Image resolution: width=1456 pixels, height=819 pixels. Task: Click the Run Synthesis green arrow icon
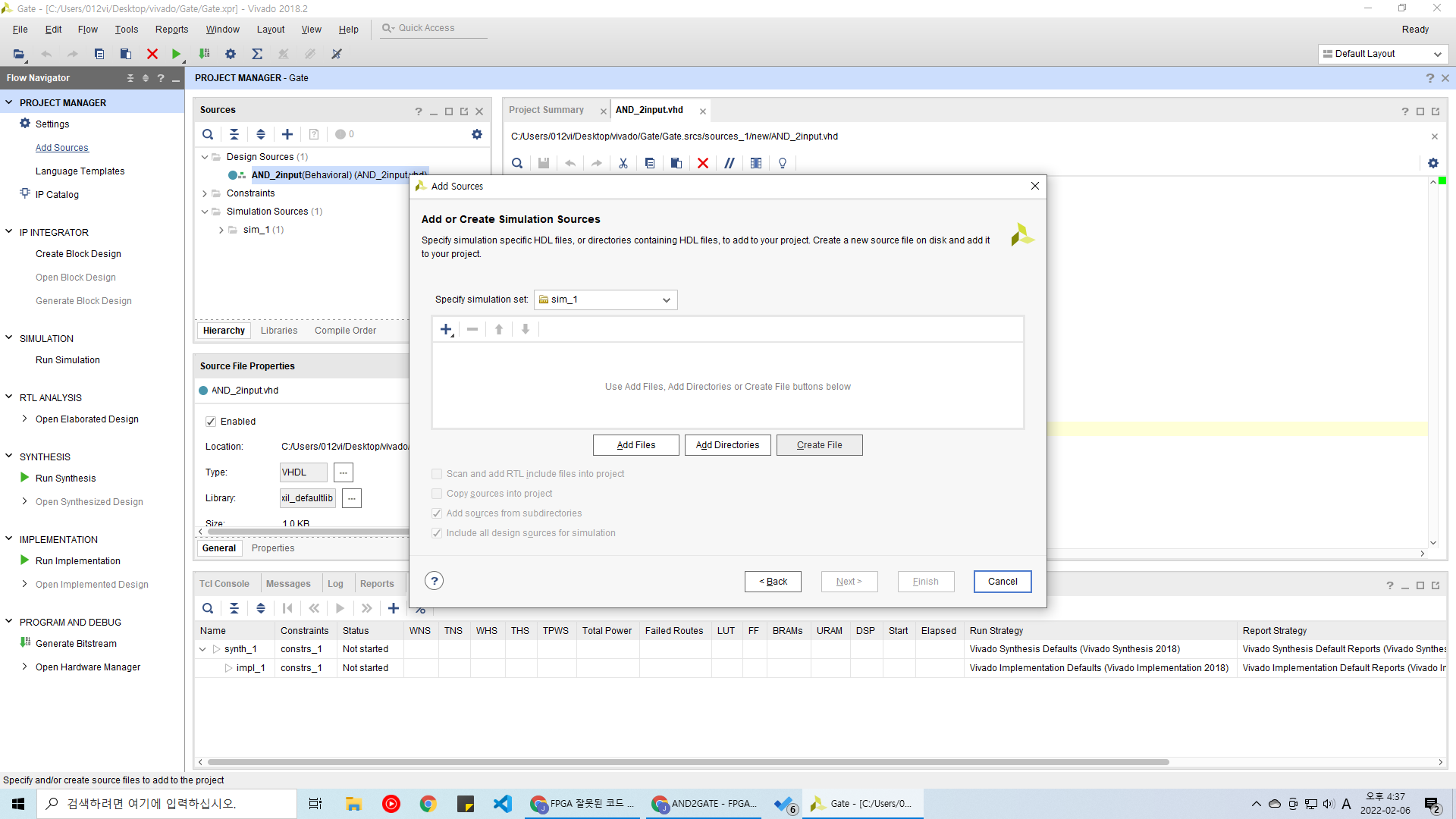(25, 478)
